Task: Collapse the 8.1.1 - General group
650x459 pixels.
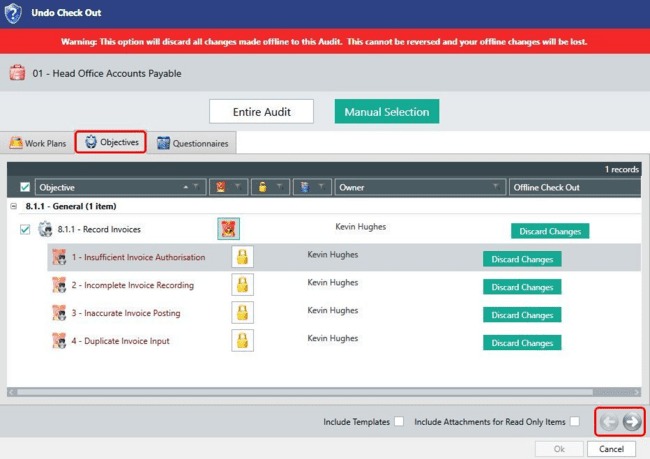Action: click(x=14, y=206)
